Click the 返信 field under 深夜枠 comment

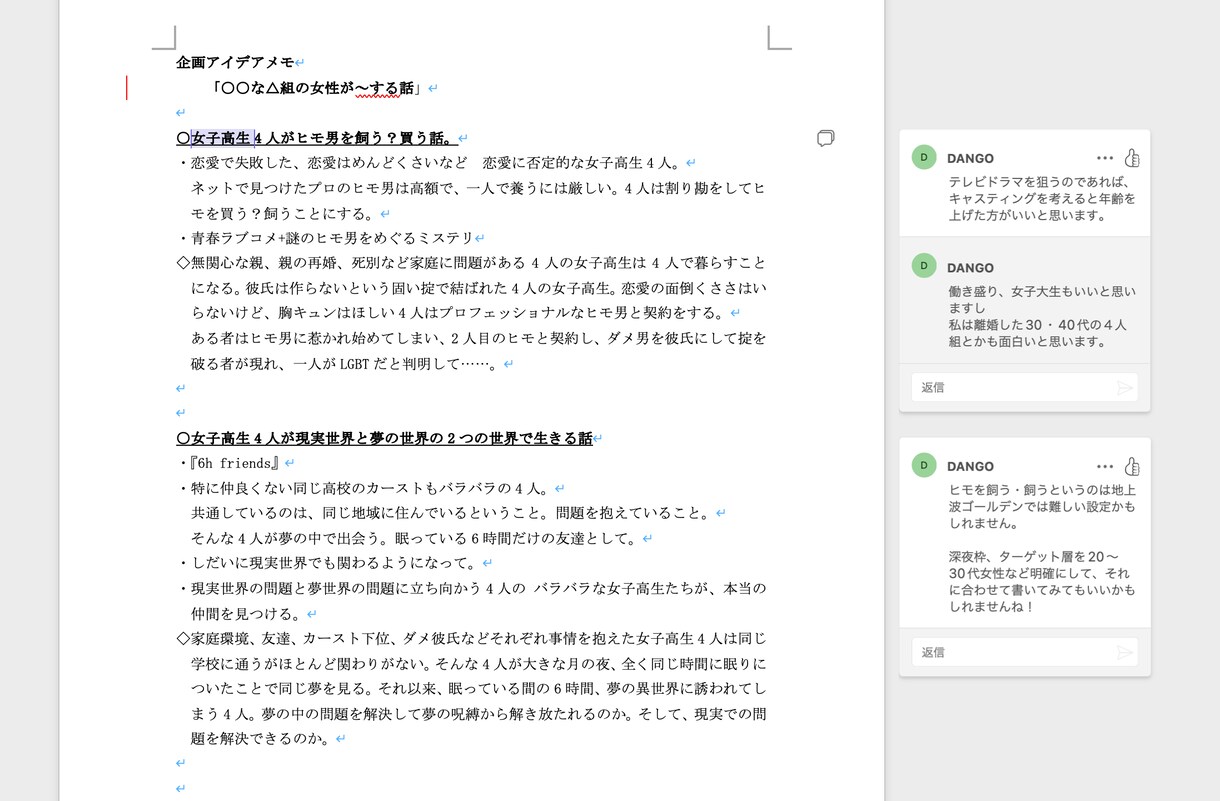pos(1024,652)
